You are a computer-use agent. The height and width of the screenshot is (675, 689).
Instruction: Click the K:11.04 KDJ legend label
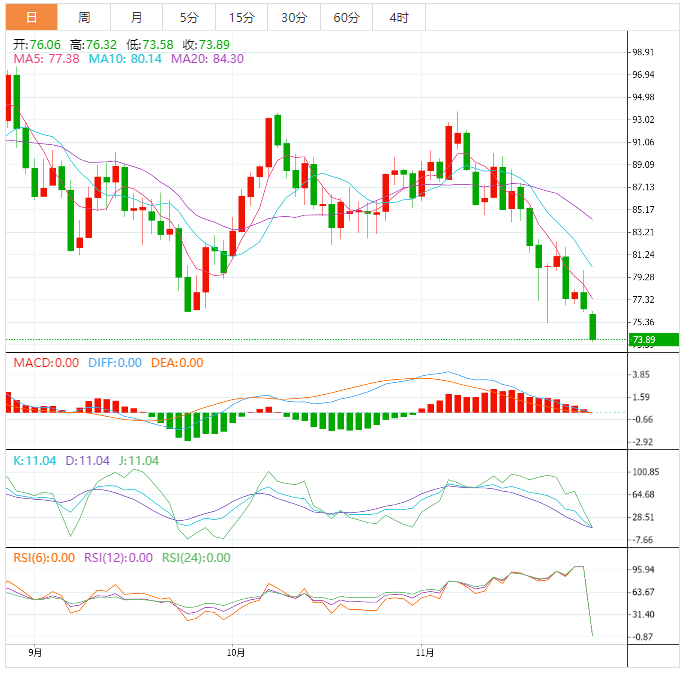point(35,461)
